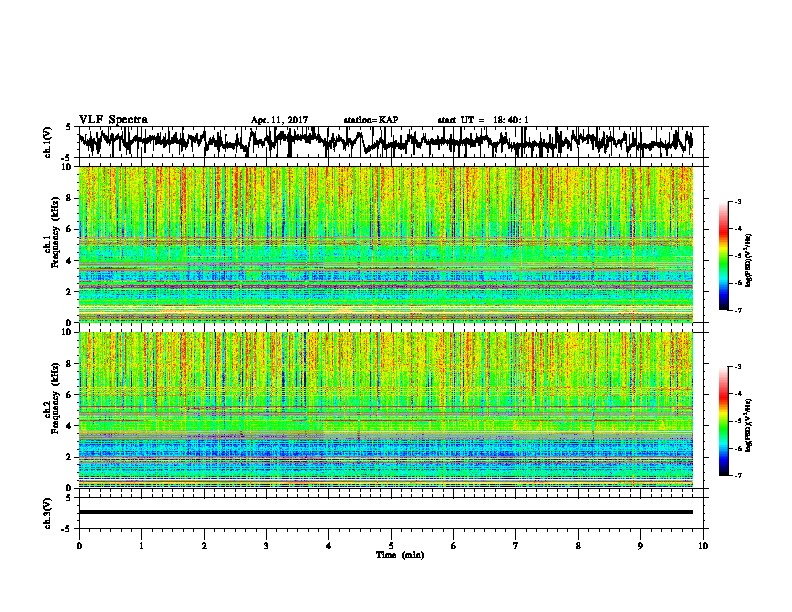This screenshot has width=792, height=612.
Task: Click the "9" tick on the time axis
Action: tap(640, 546)
